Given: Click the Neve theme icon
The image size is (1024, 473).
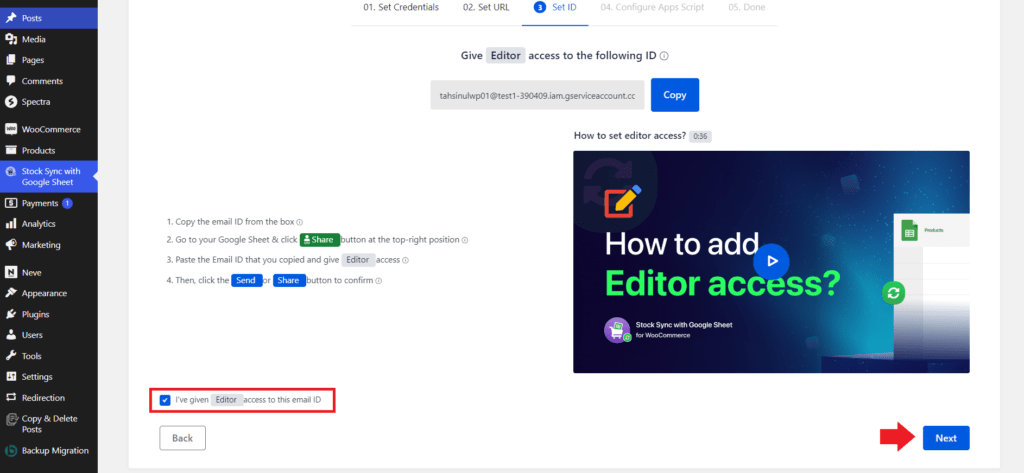Looking at the screenshot, I should pyautogui.click(x=10, y=272).
